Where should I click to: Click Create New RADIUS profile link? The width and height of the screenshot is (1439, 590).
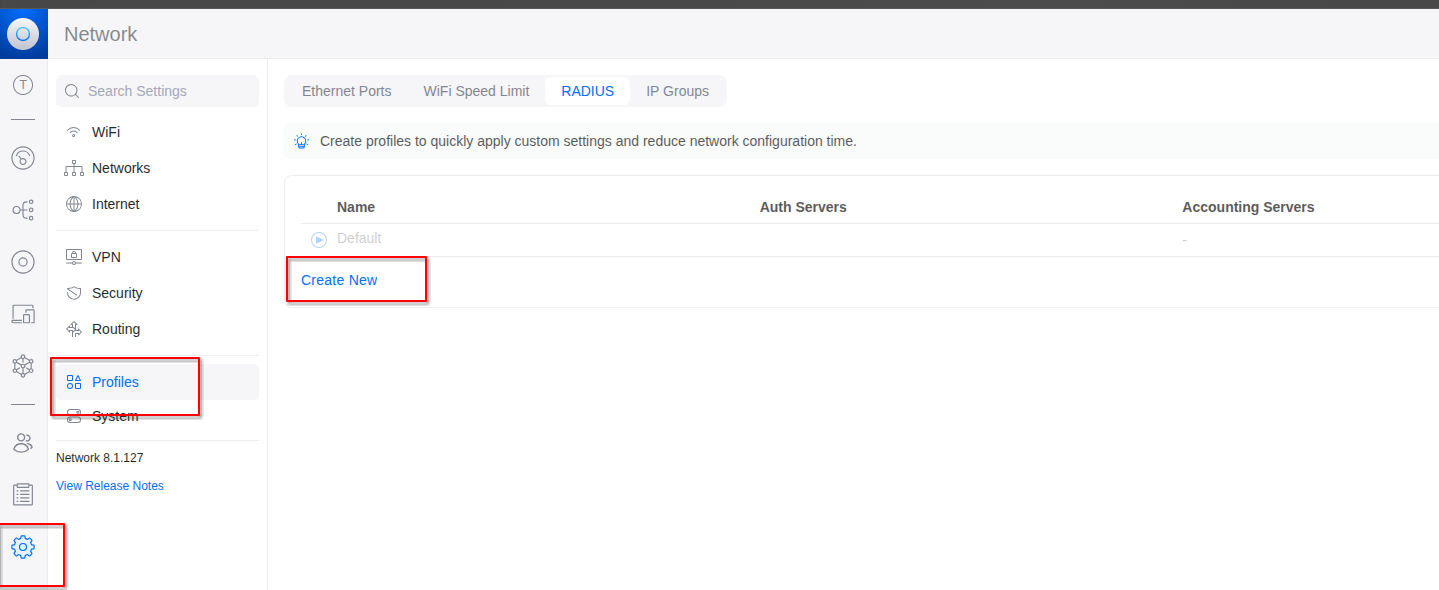339,280
